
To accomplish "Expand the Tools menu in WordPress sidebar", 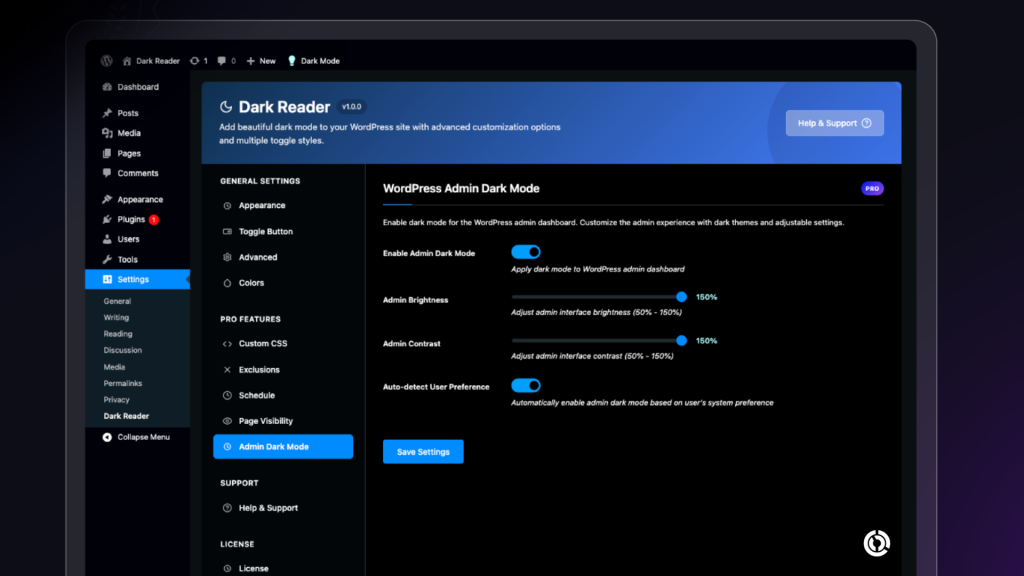I will click(127, 260).
